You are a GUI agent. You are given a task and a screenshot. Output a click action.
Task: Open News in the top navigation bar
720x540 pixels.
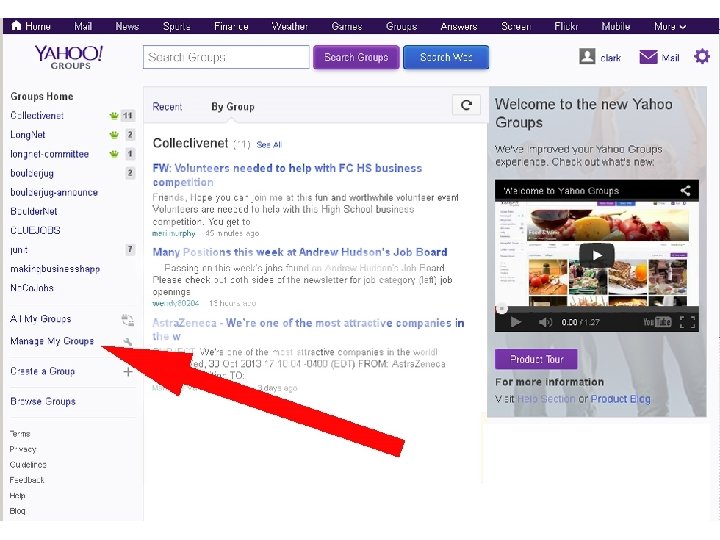pos(127,26)
